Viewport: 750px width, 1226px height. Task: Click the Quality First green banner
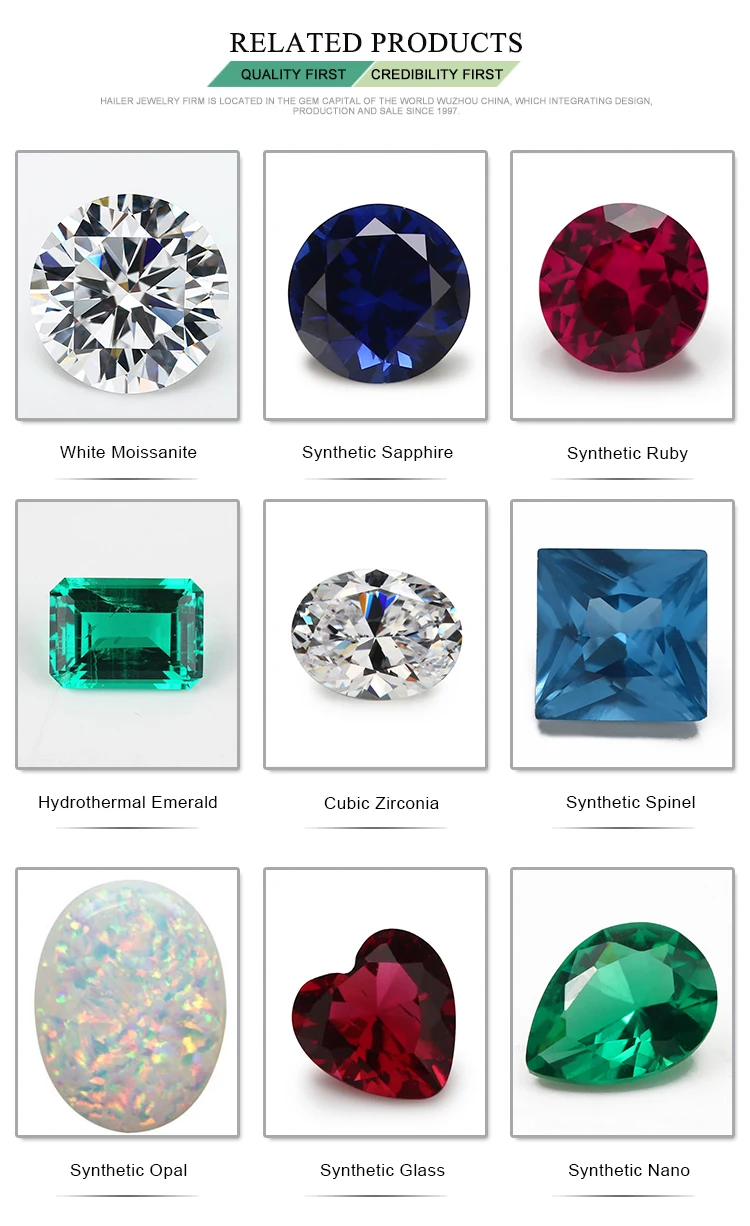pyautogui.click(x=290, y=74)
